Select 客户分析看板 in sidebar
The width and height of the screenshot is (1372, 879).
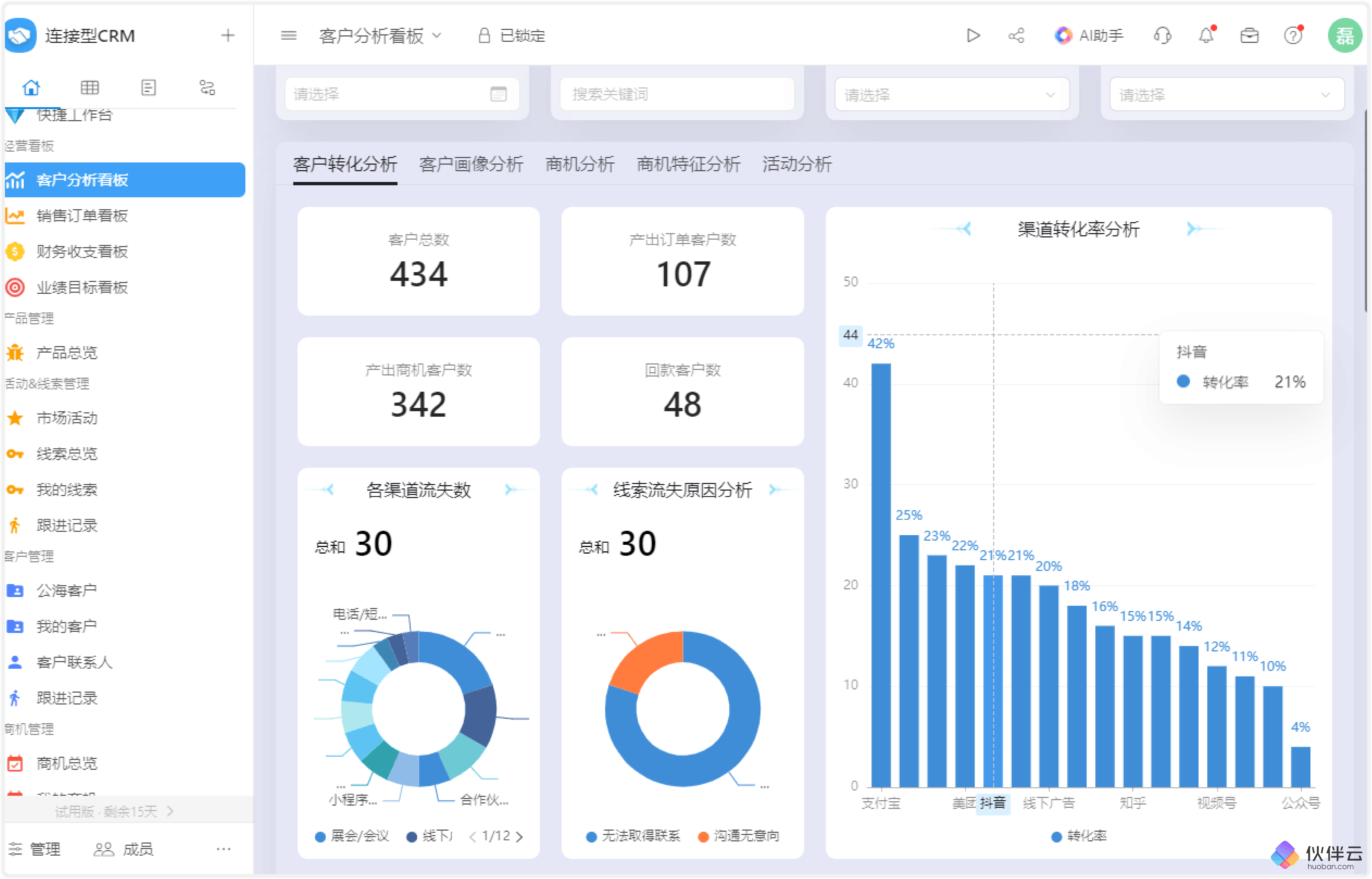point(125,180)
